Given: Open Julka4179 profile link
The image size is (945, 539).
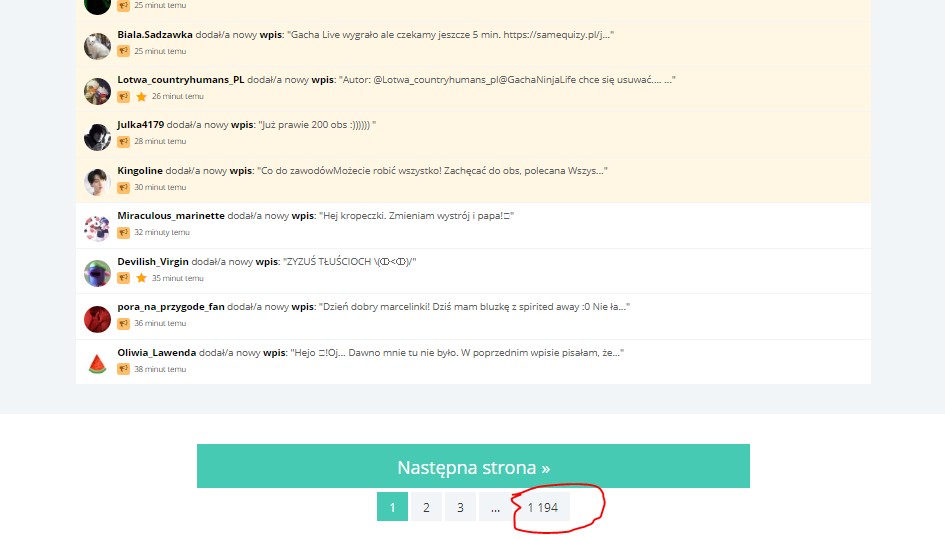Looking at the screenshot, I should pyautogui.click(x=140, y=125).
